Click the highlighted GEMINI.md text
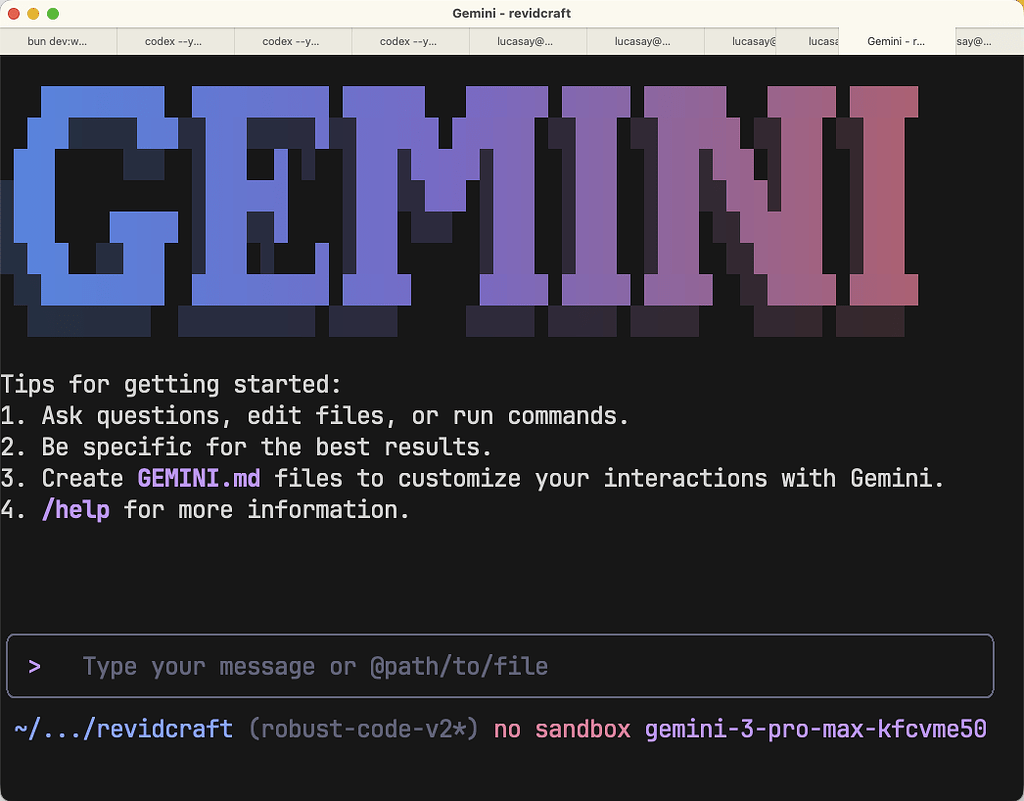Image resolution: width=1024 pixels, height=801 pixels. pos(199,479)
